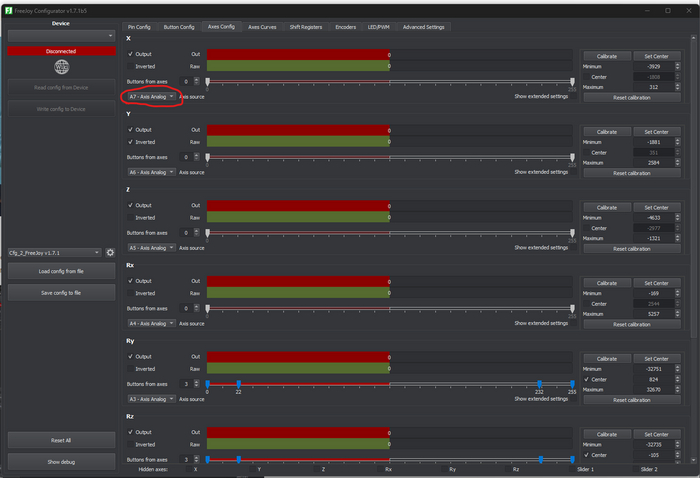This screenshot has height=478, width=700.
Task: Switch to the LED/PWM tab
Action: [x=379, y=27]
